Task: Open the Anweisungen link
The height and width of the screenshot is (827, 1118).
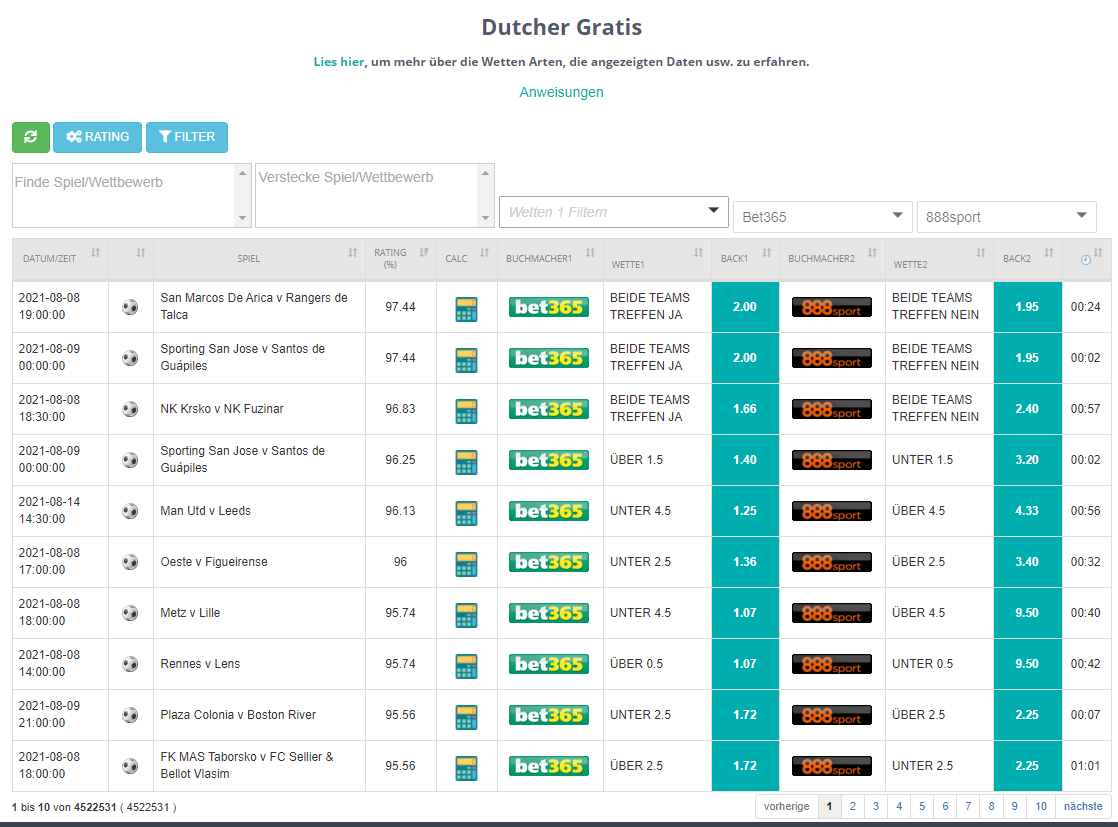Action: [x=561, y=92]
